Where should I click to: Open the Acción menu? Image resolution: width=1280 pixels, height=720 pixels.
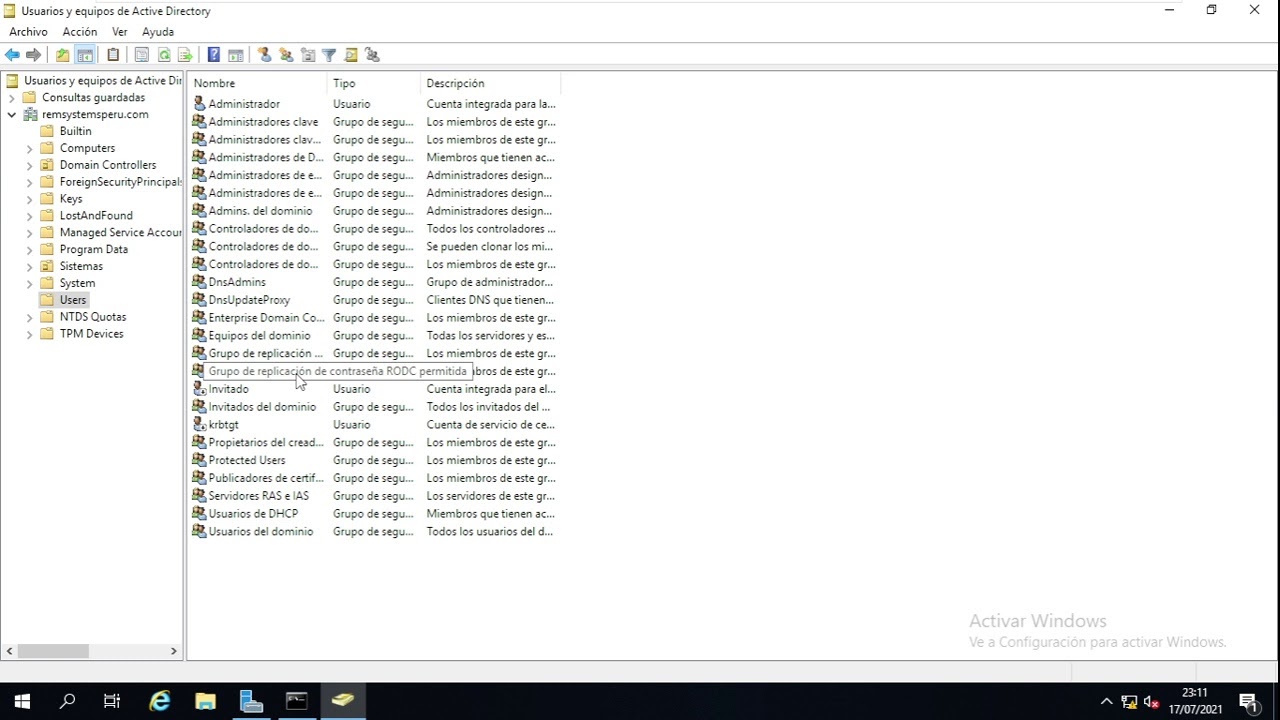tap(80, 32)
